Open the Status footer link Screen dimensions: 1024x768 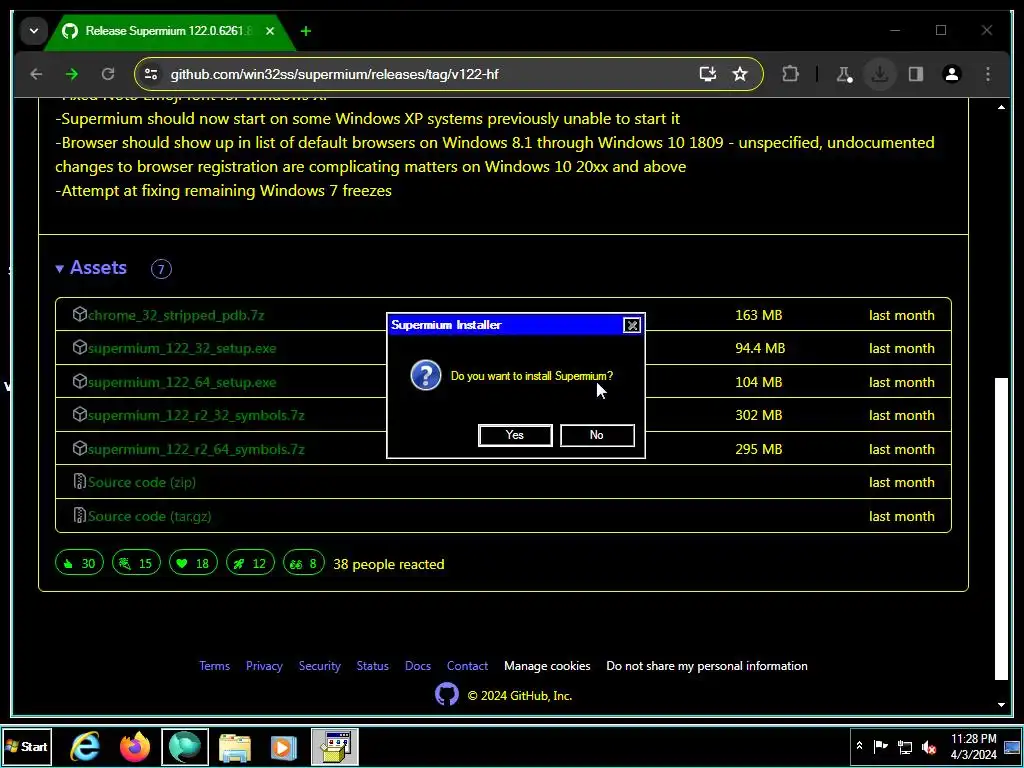coord(372,666)
